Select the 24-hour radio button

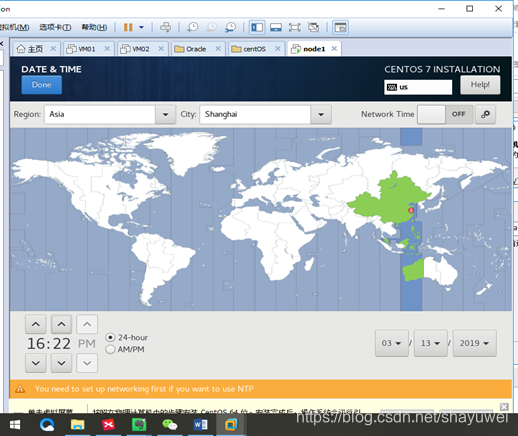tap(110, 337)
